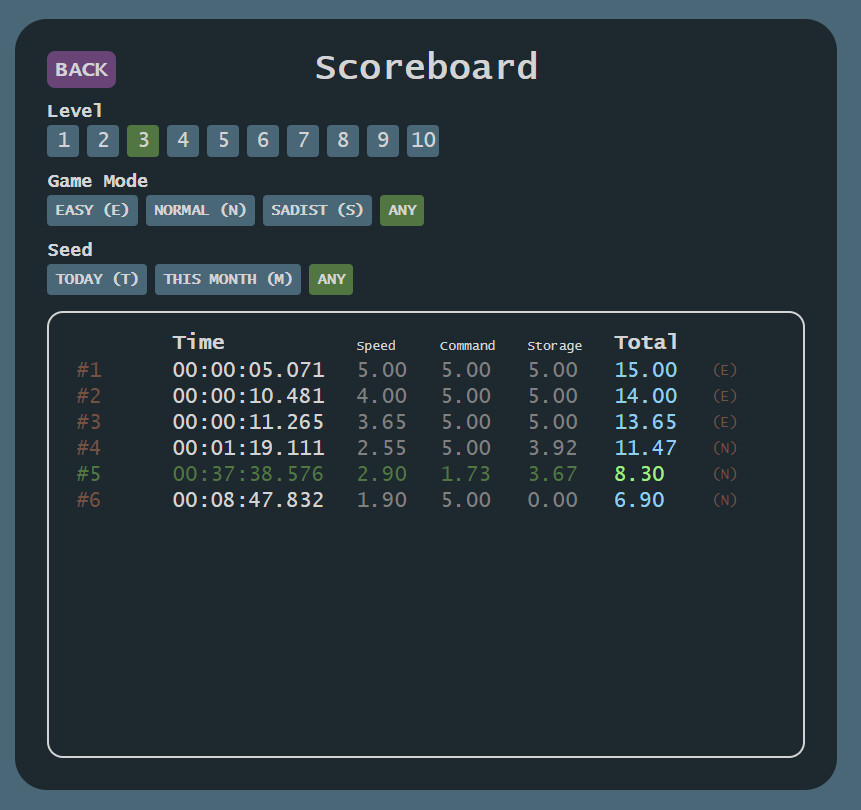Pick level 7 from level list
This screenshot has height=810, width=861.
(303, 140)
